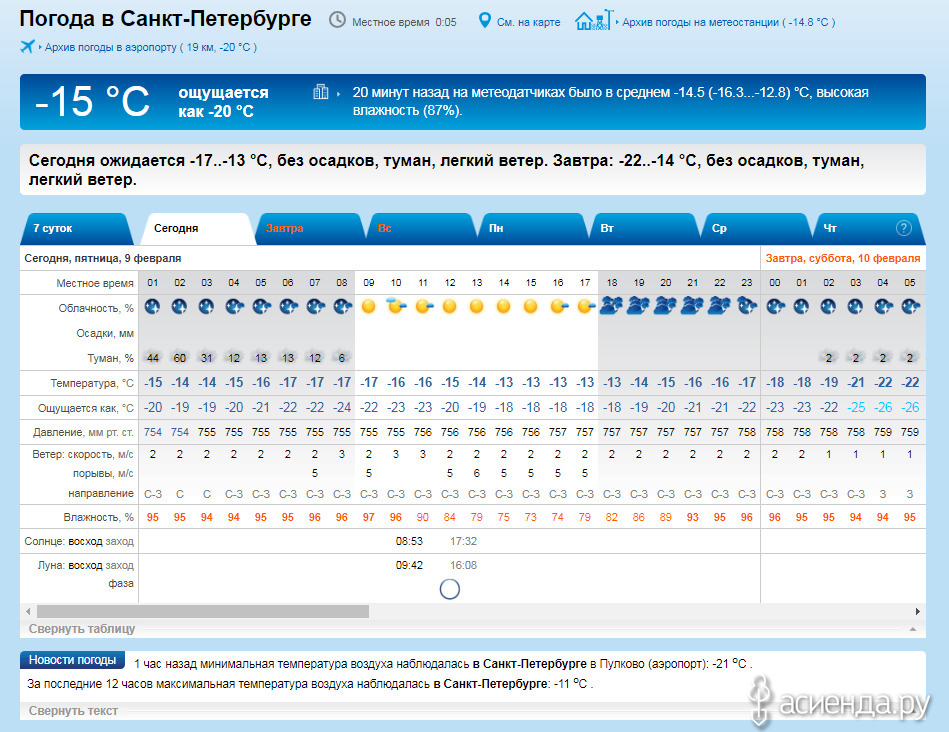Click moonrise time 09:42
The height and width of the screenshot is (732, 949).
click(409, 565)
